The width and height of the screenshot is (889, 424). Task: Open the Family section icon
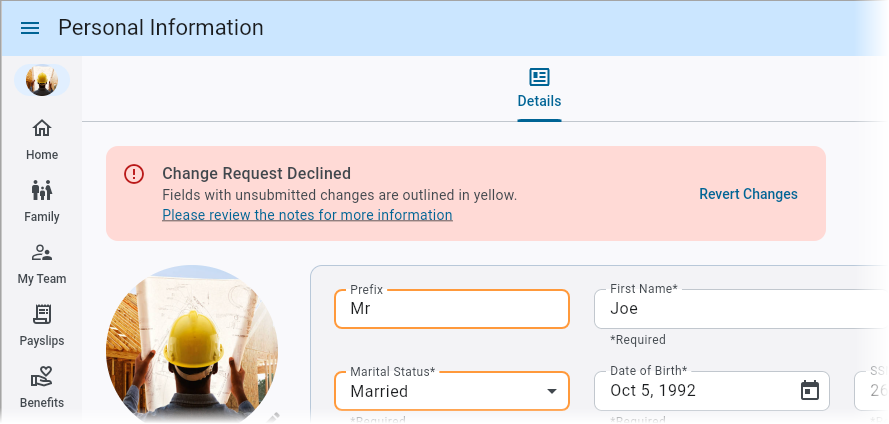point(42,201)
